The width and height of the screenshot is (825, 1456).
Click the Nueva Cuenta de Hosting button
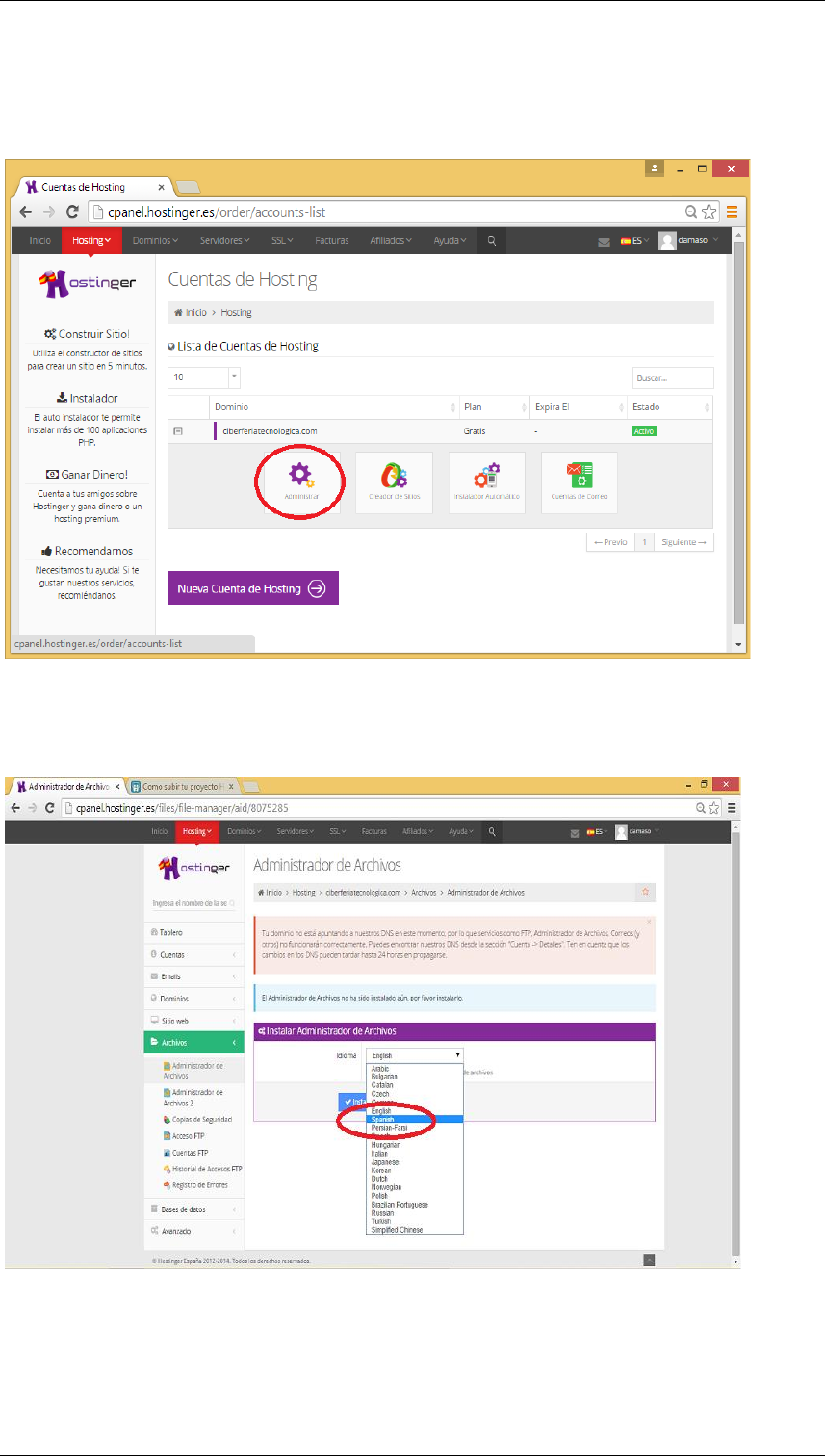(x=253, y=588)
